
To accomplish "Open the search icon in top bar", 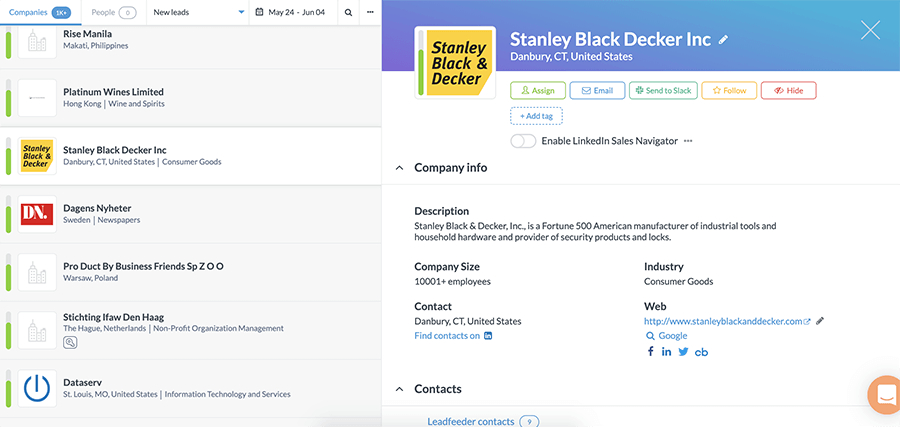I will (x=348, y=12).
